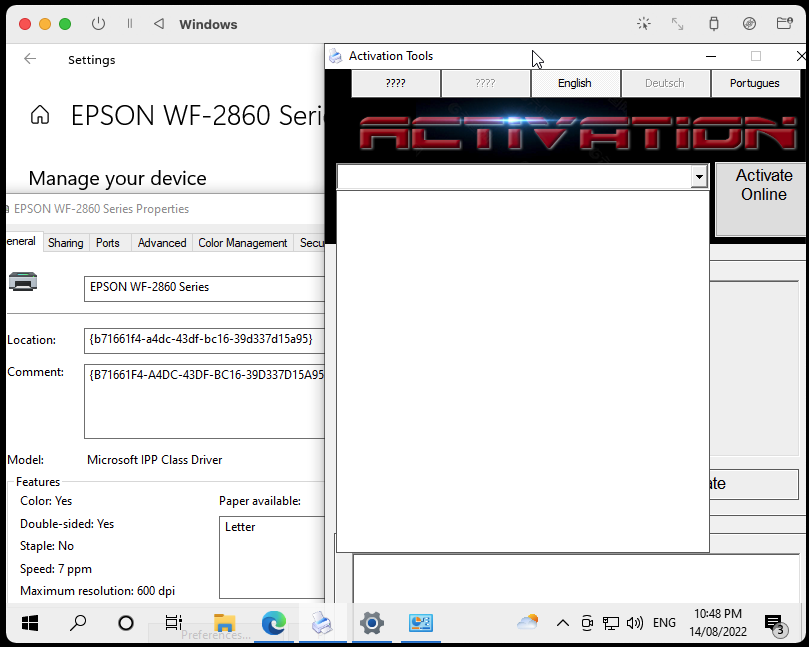
Task: Open Cortana circle on taskbar
Action: click(x=126, y=623)
